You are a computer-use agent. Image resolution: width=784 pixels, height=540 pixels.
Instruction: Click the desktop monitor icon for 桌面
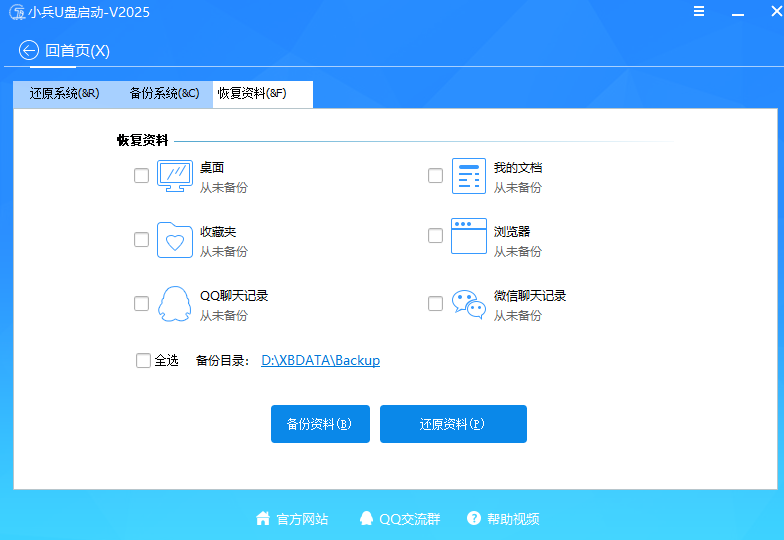(x=174, y=176)
